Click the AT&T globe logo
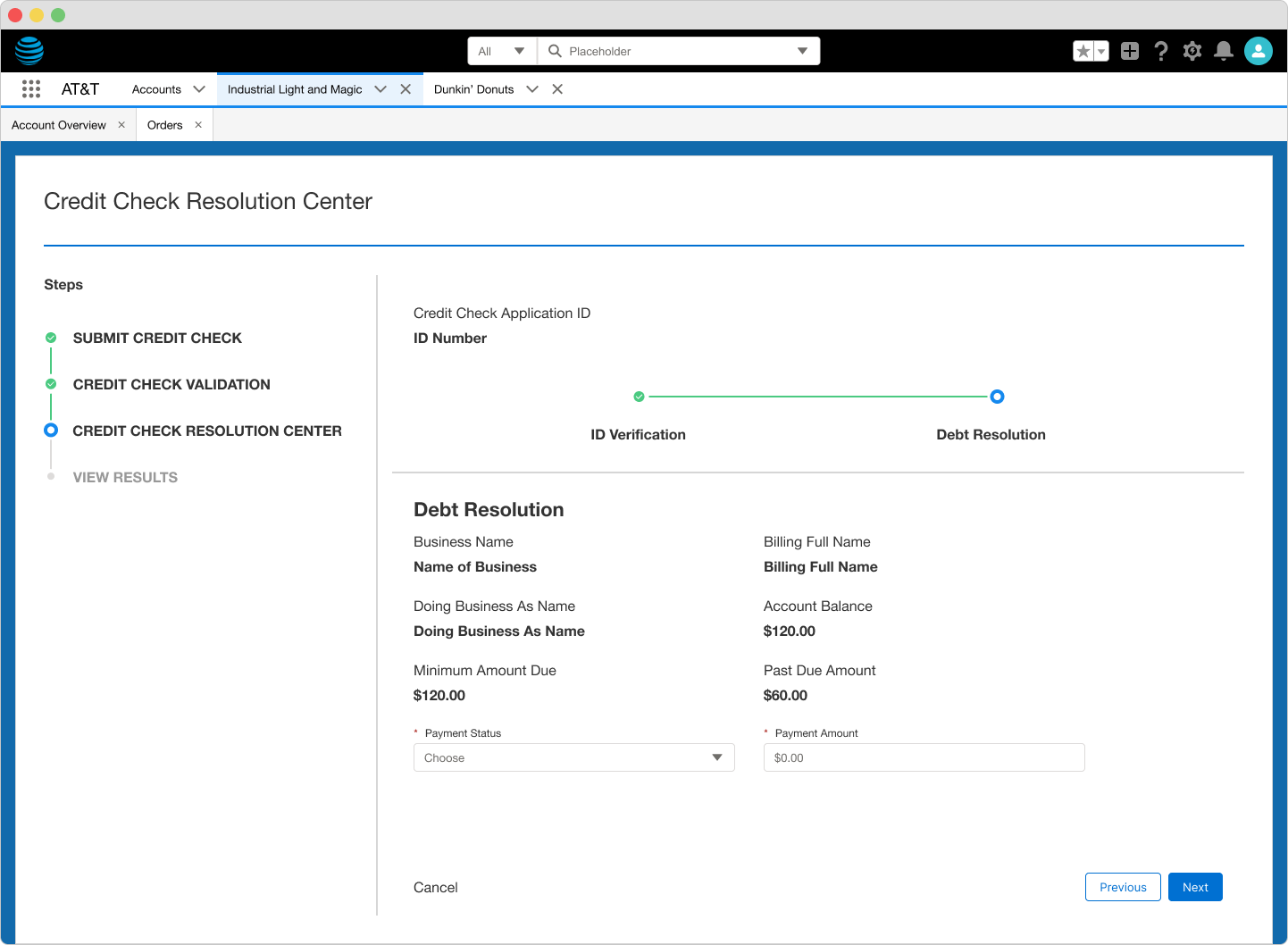 pos(29,51)
